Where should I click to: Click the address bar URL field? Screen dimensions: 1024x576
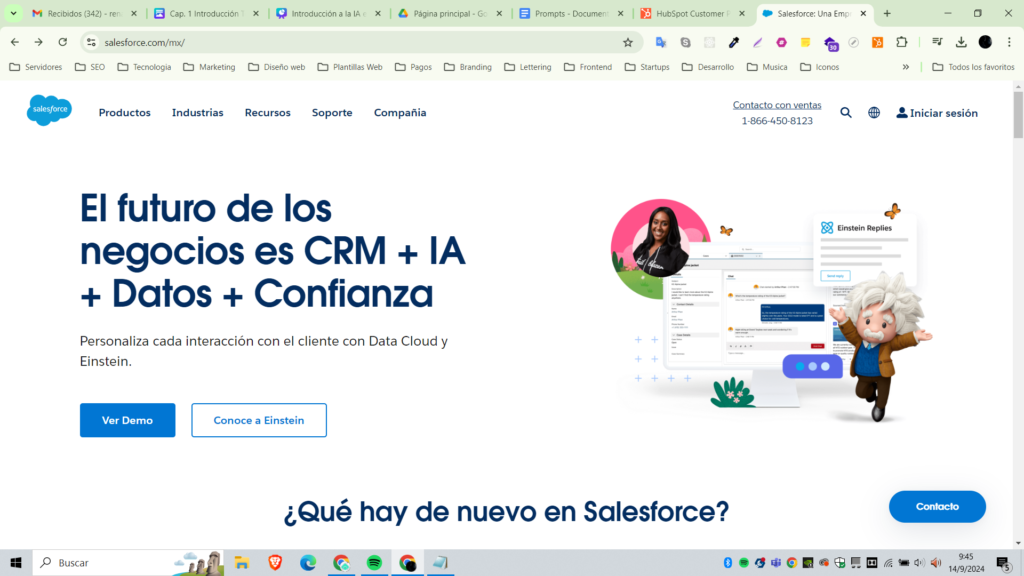pyautogui.click(x=350, y=42)
